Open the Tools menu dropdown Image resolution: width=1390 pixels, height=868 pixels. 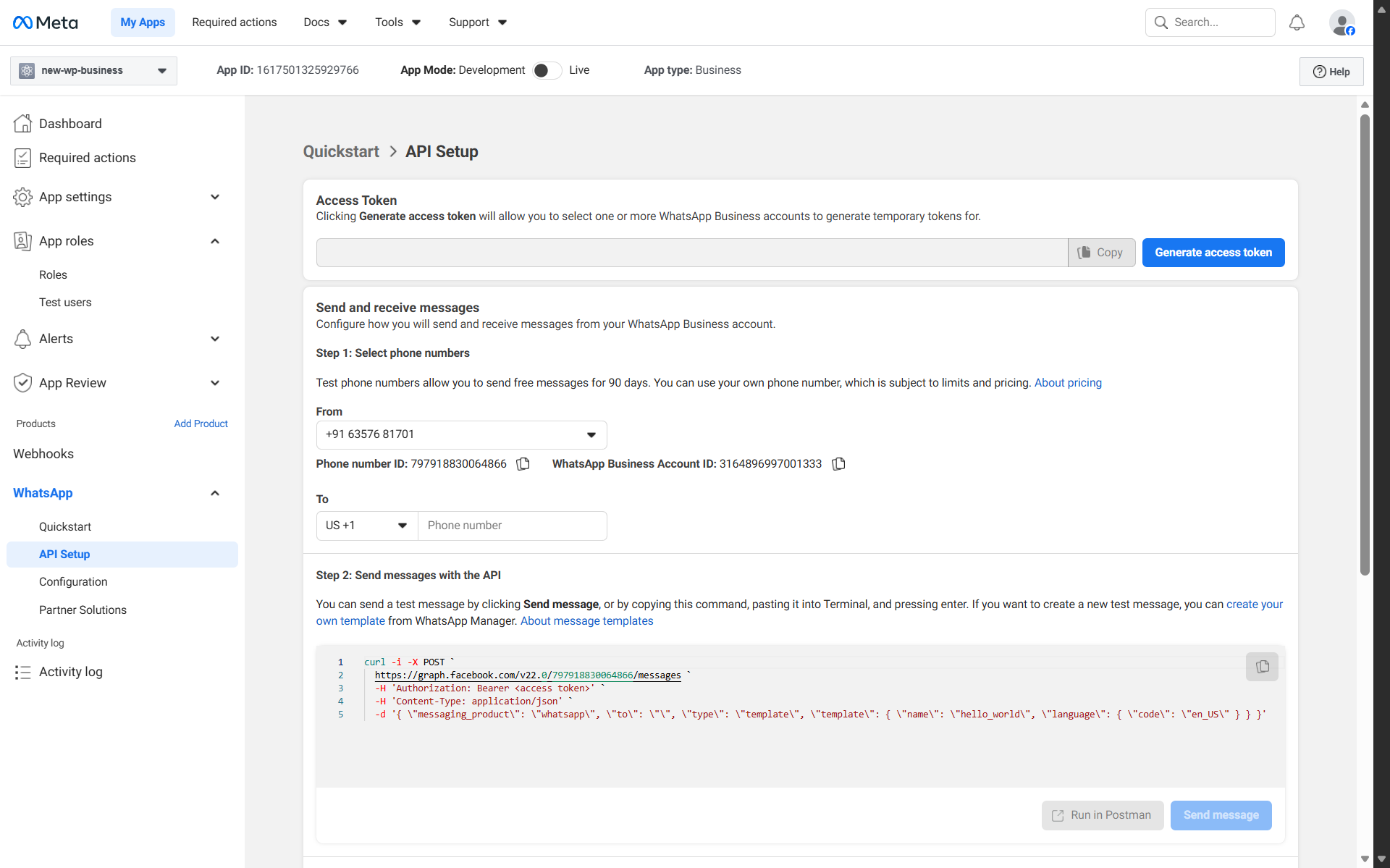[397, 22]
